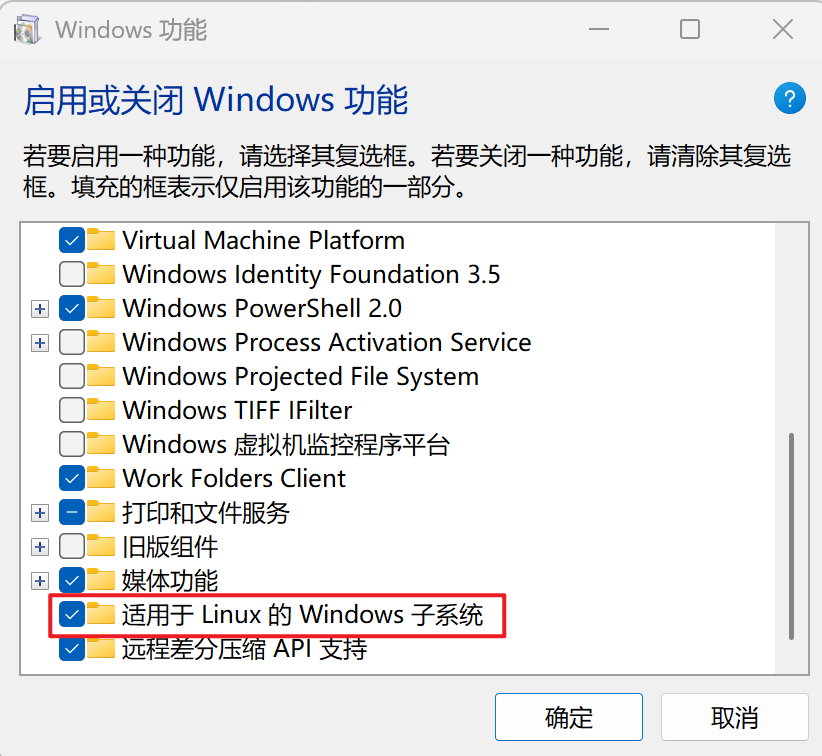
Task: Dismiss the dialog with 取消 button
Action: point(734,717)
